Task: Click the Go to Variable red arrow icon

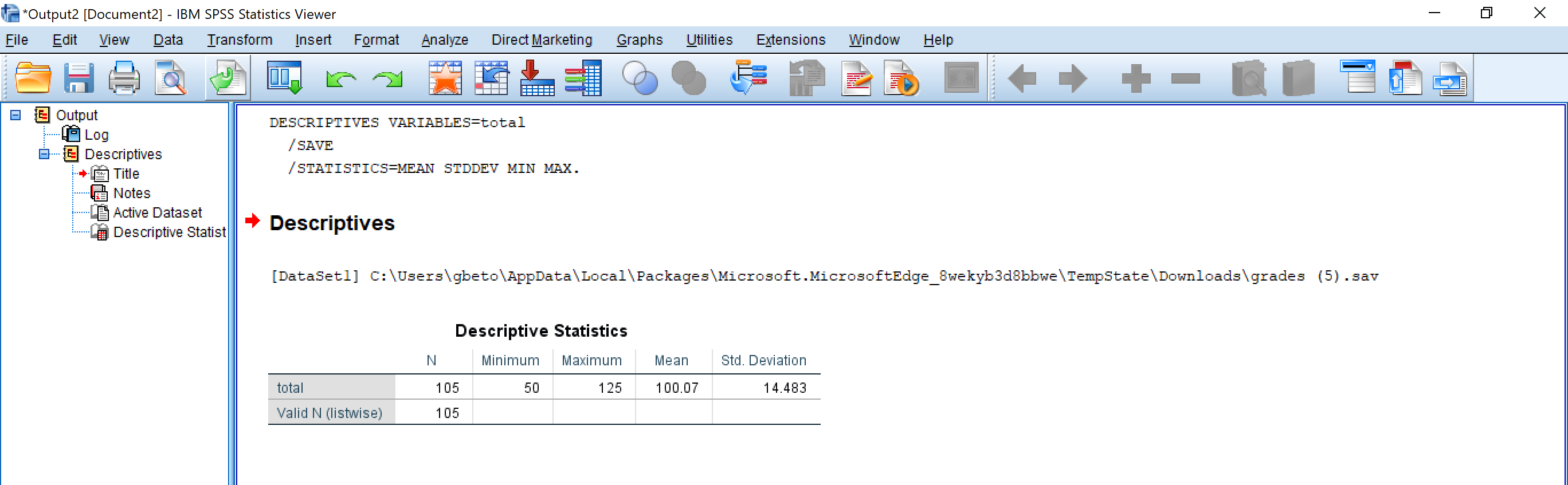Action: 537,78
